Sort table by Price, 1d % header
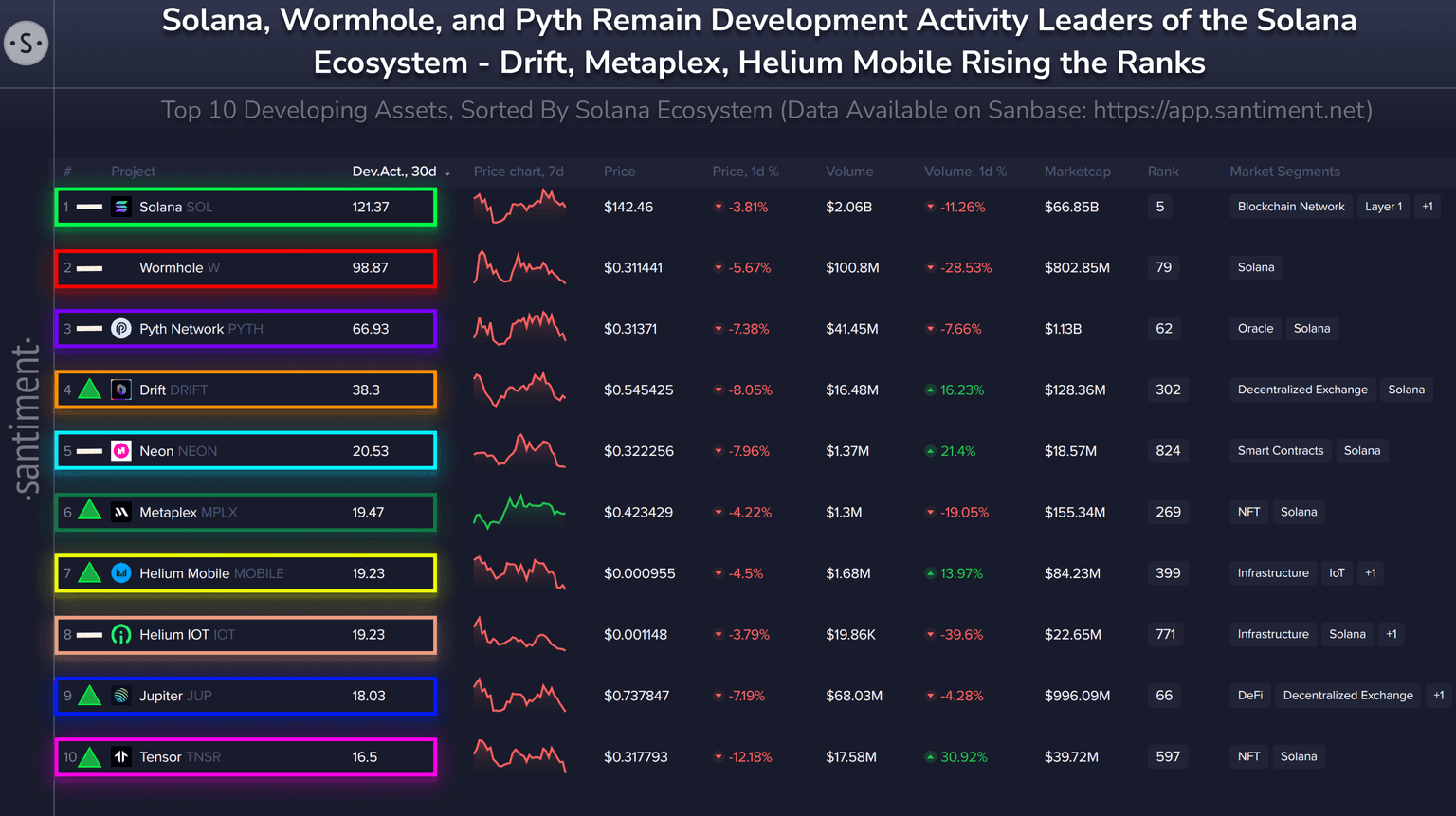This screenshot has width=1456, height=816. (745, 172)
